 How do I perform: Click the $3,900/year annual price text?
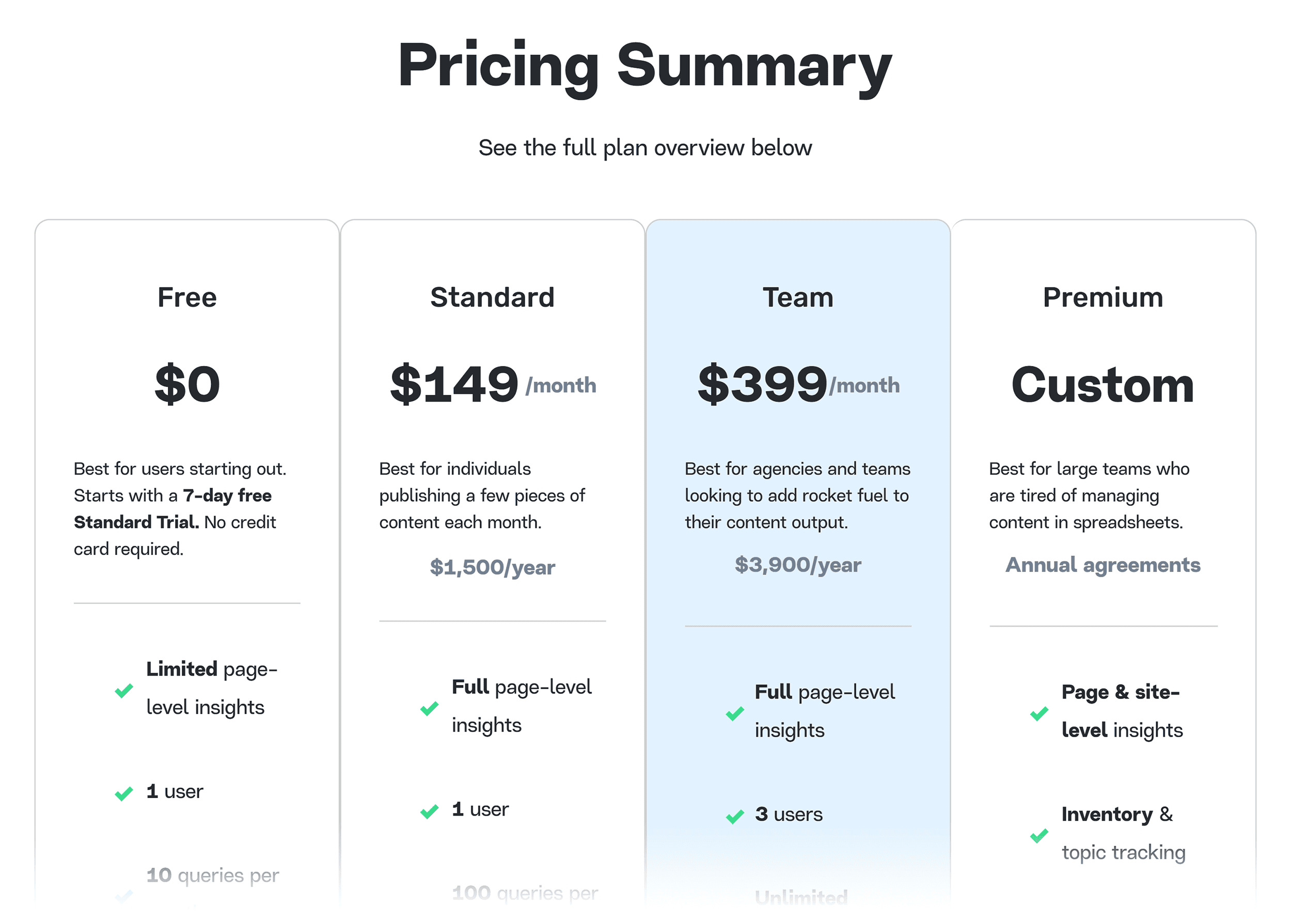pyautogui.click(x=797, y=565)
